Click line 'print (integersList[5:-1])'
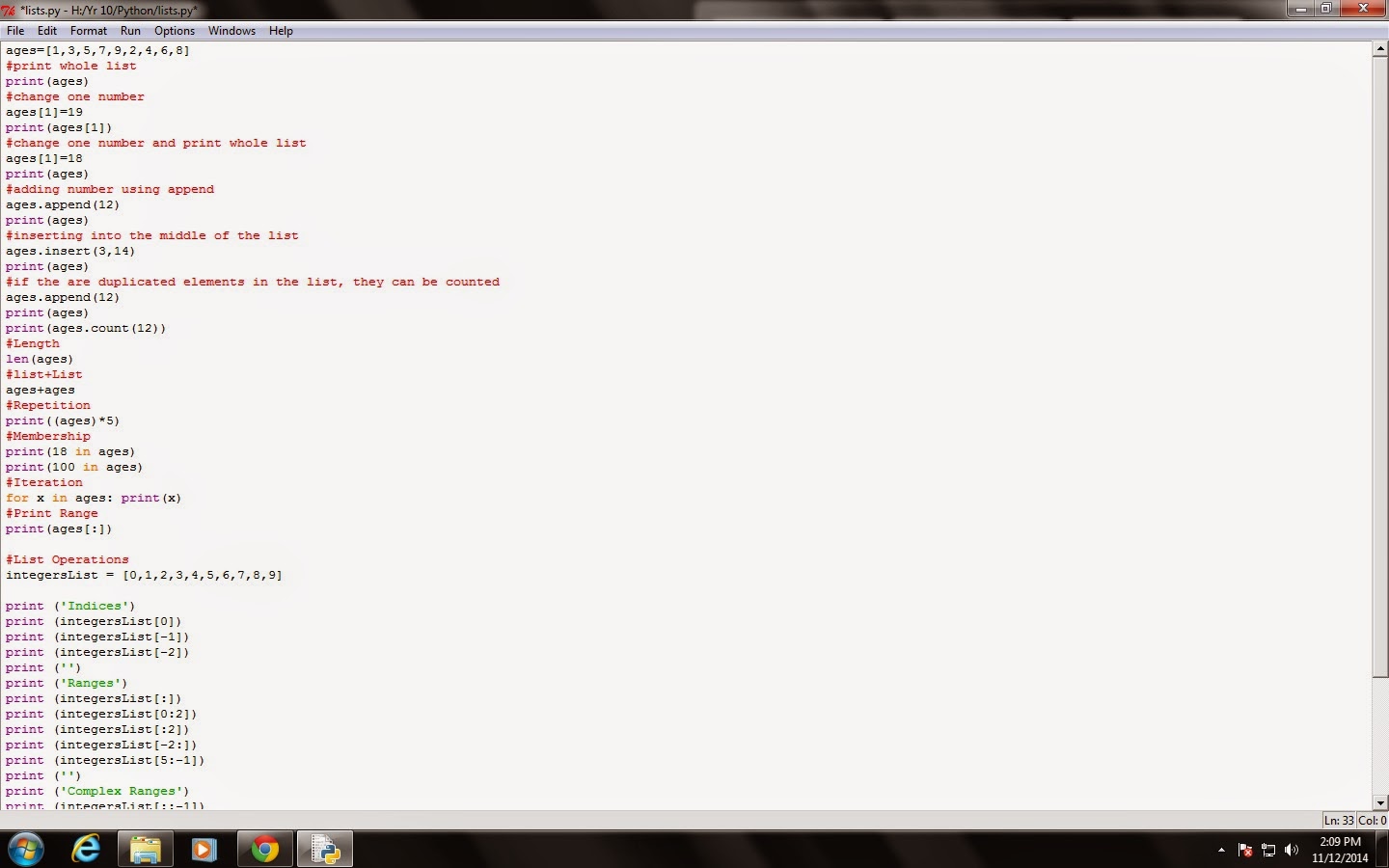This screenshot has width=1389, height=868. (x=105, y=760)
